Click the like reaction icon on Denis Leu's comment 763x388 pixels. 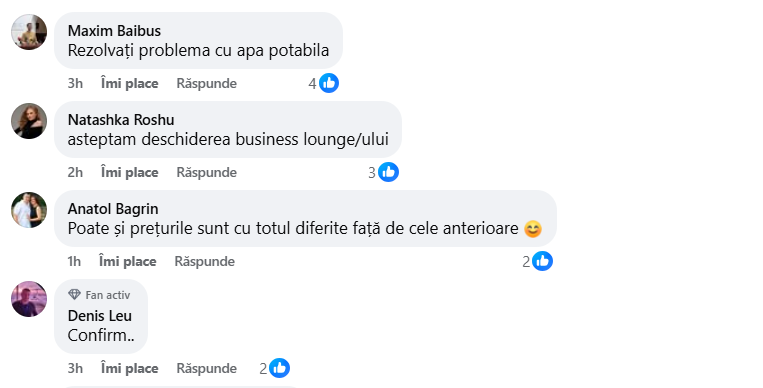click(x=279, y=368)
